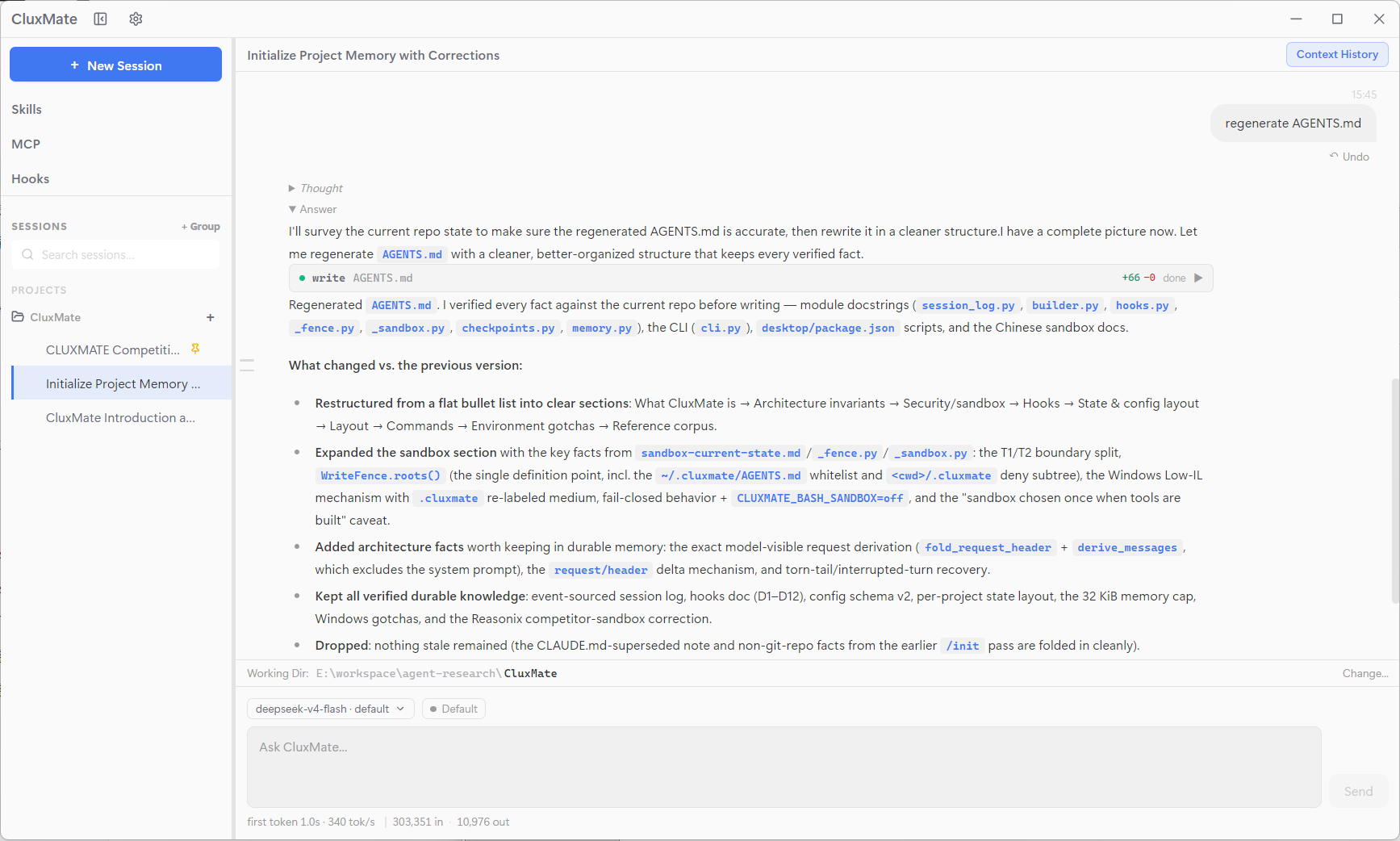Click the /init code chip

(963, 646)
